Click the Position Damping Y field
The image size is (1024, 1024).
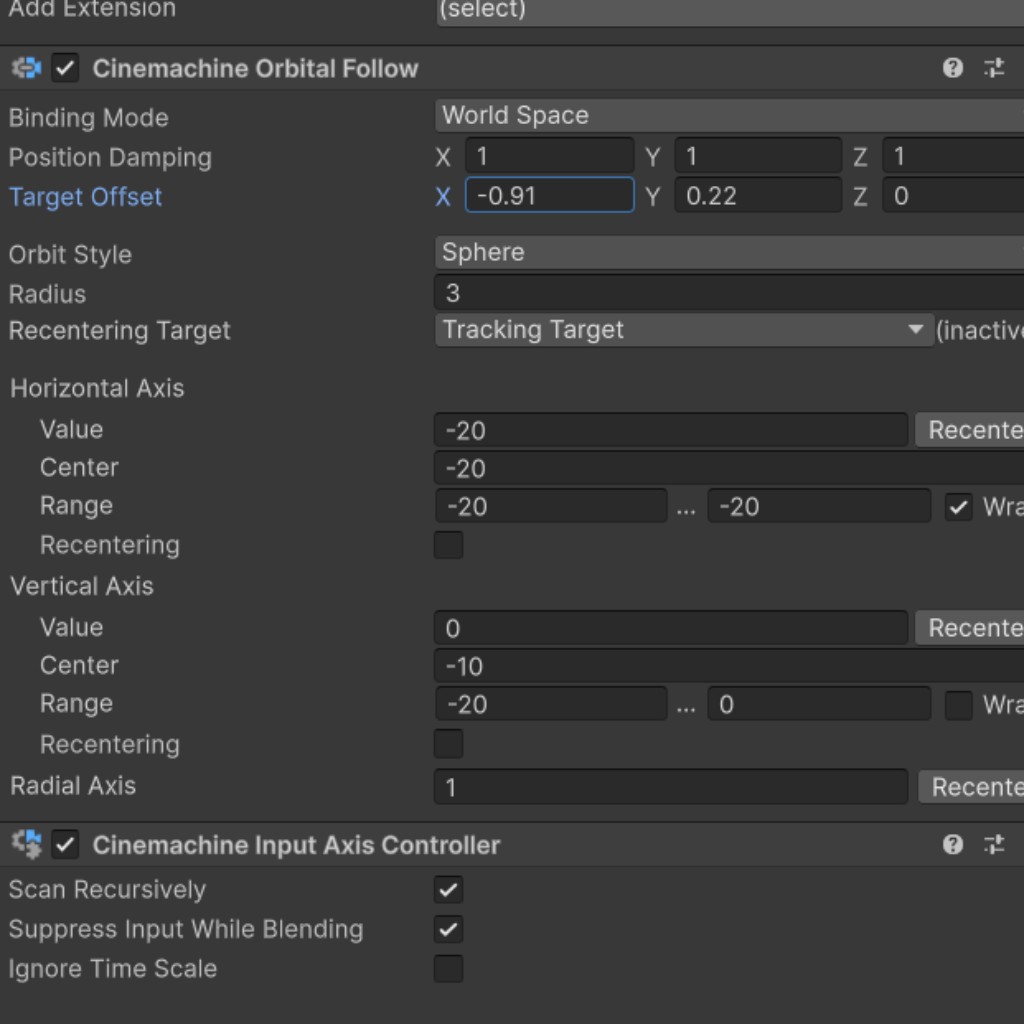758,156
